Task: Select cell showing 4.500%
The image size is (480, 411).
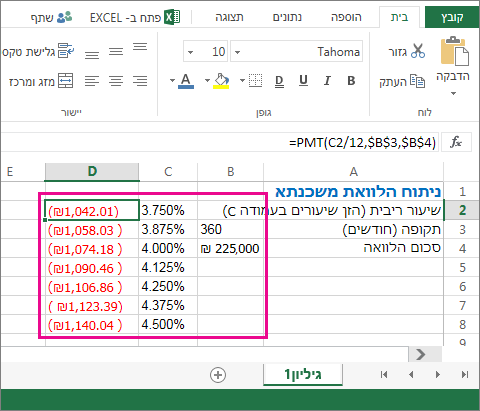Action: click(x=168, y=324)
